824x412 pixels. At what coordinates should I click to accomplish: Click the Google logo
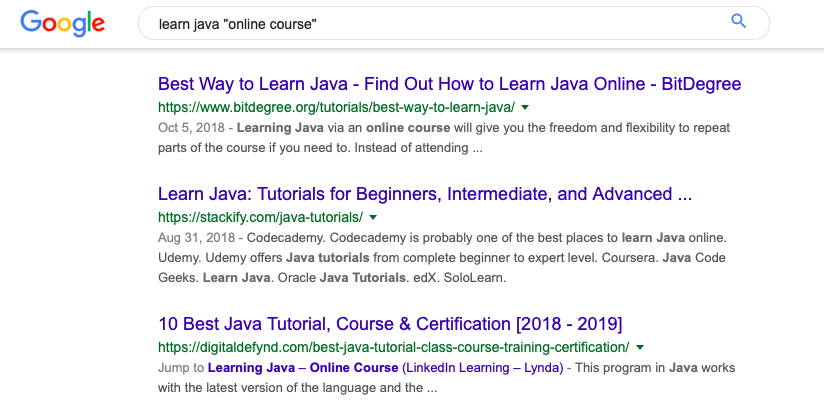click(x=63, y=23)
